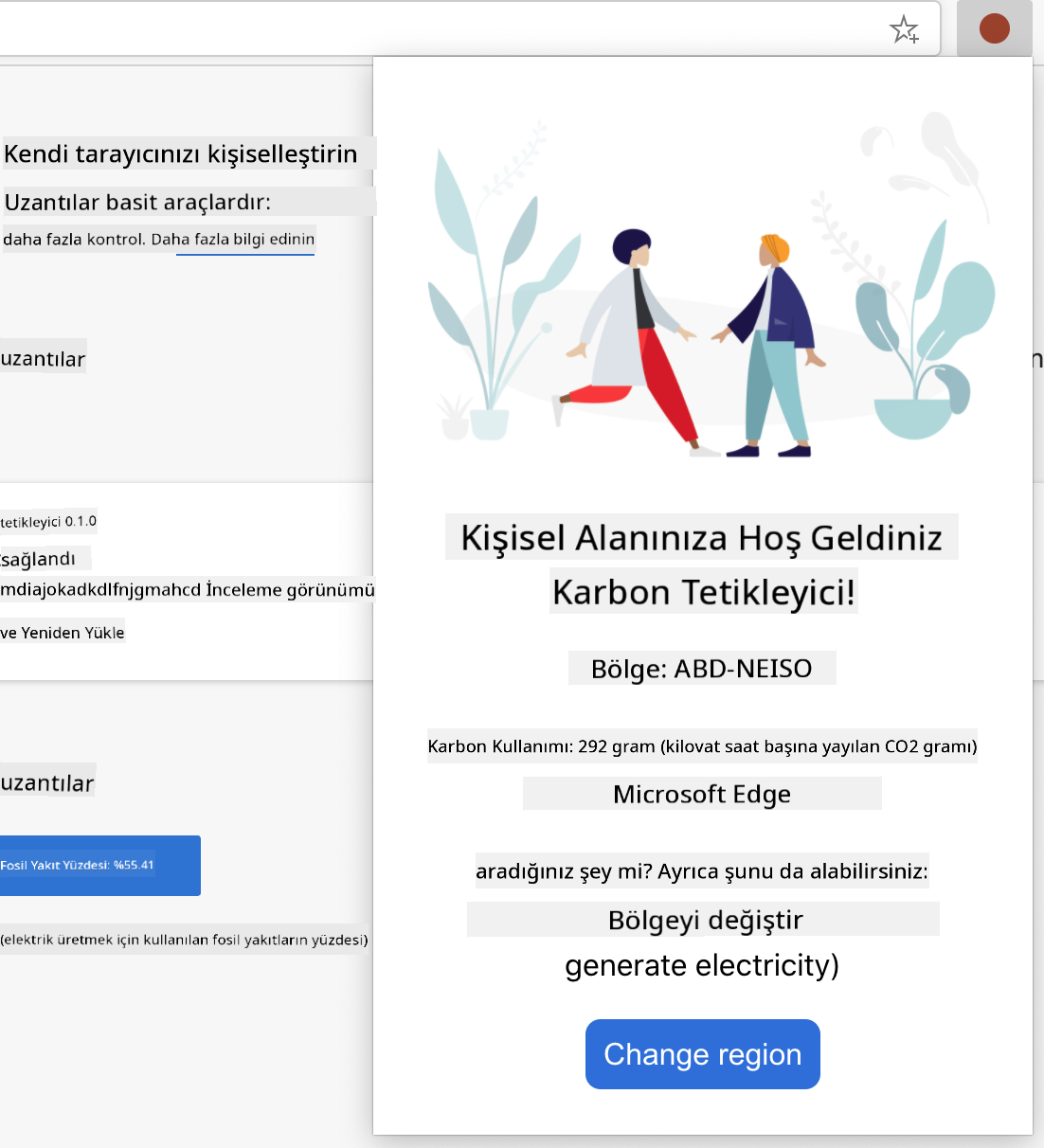Select the Bölgeyi değiştir option

click(x=702, y=919)
